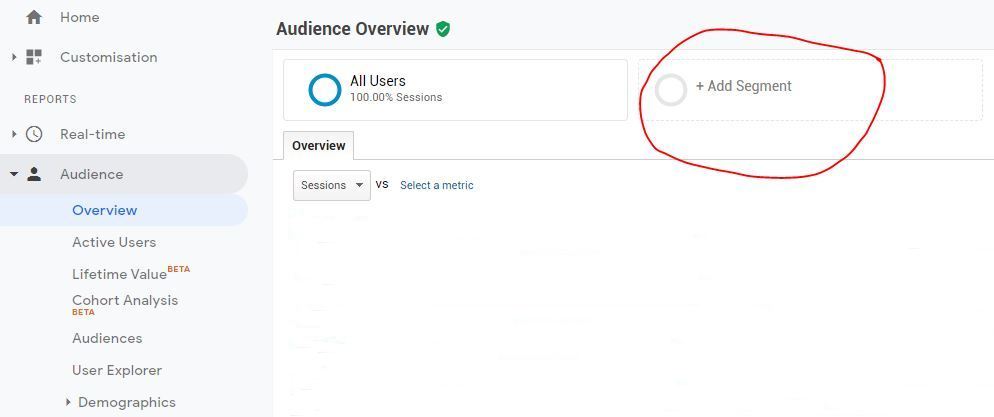Click the REPORTS section label
Screen dimensions: 994x417
tap(50, 99)
